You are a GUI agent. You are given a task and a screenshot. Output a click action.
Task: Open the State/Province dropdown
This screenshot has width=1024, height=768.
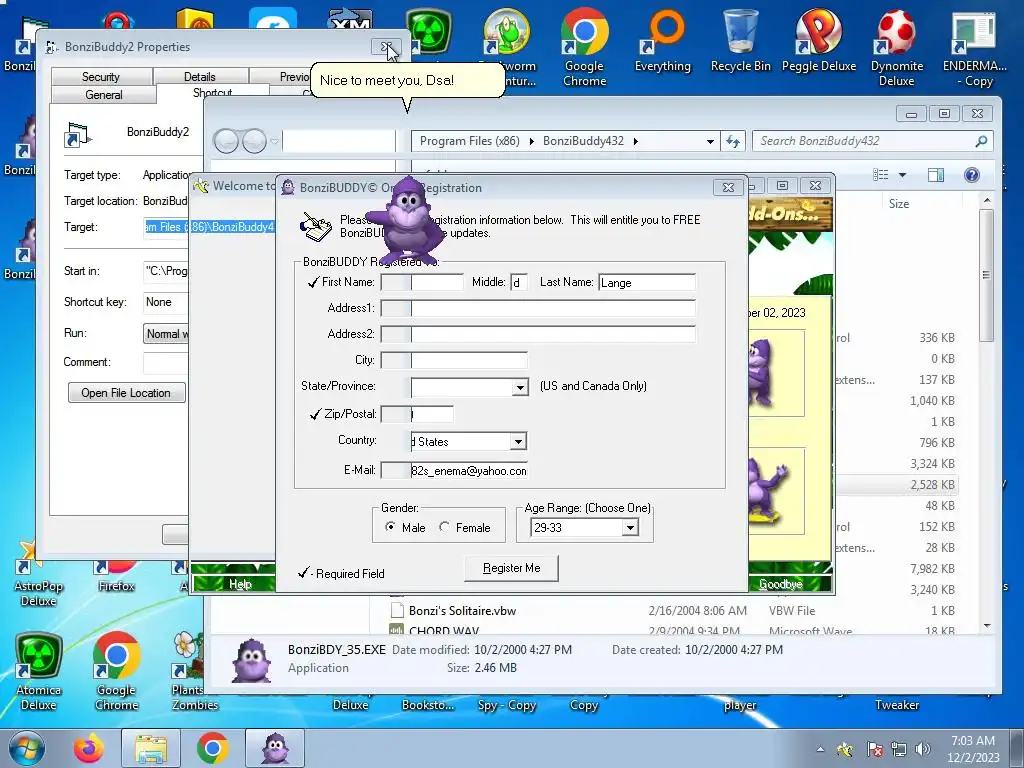(520, 387)
